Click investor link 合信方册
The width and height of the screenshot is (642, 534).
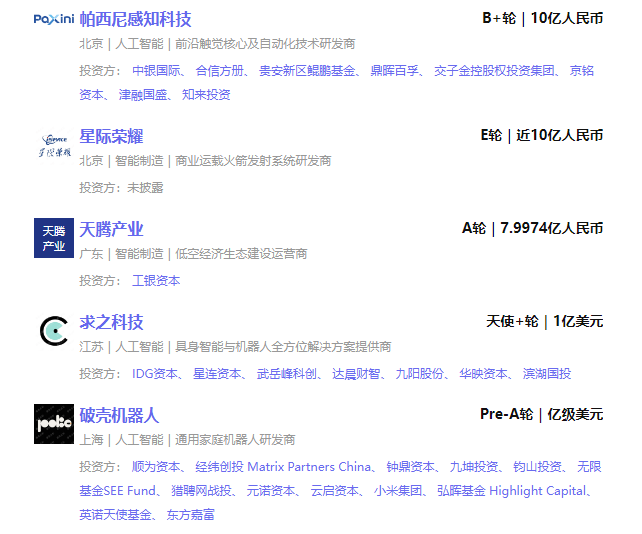tap(219, 71)
